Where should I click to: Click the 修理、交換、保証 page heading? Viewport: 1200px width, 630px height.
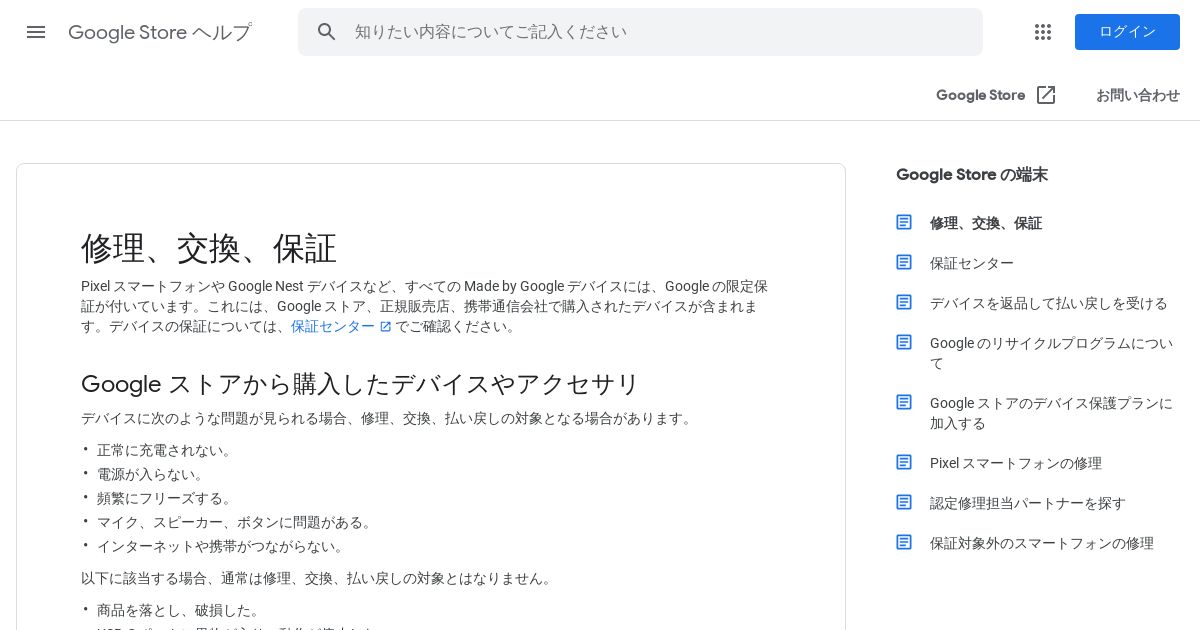209,248
